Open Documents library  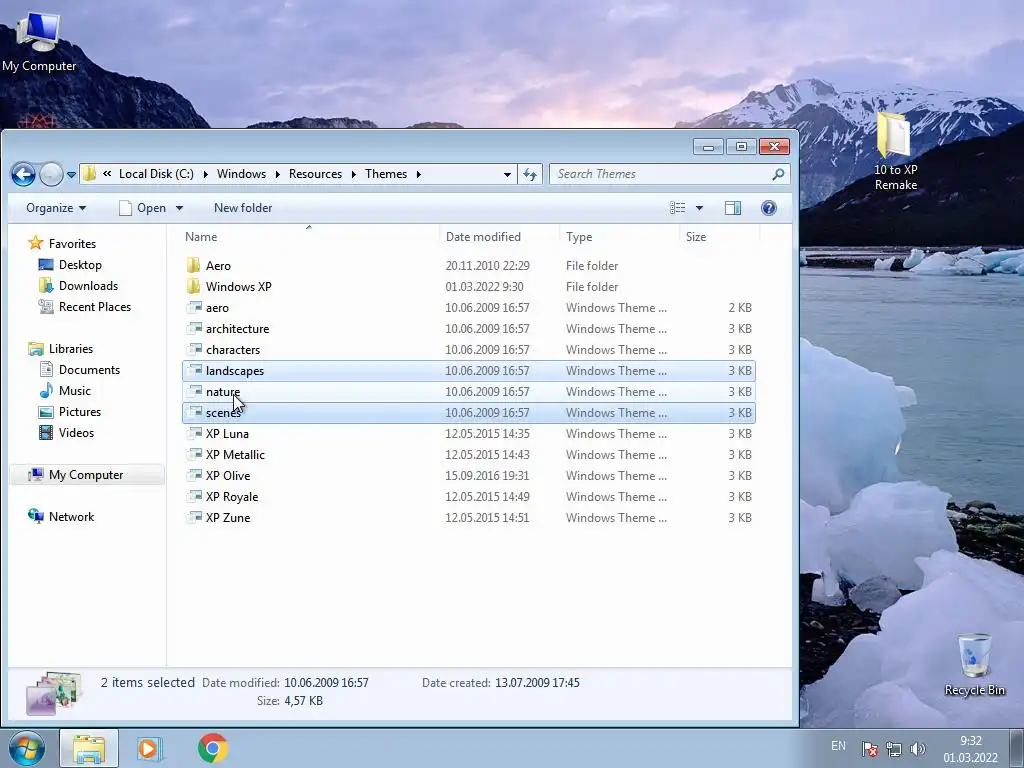tap(89, 370)
